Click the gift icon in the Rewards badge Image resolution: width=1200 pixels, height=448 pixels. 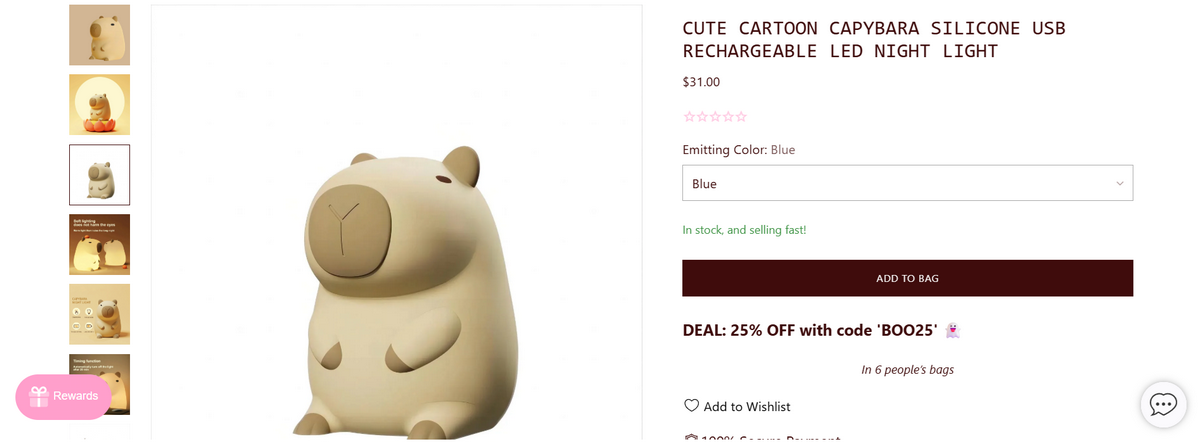tap(39, 396)
